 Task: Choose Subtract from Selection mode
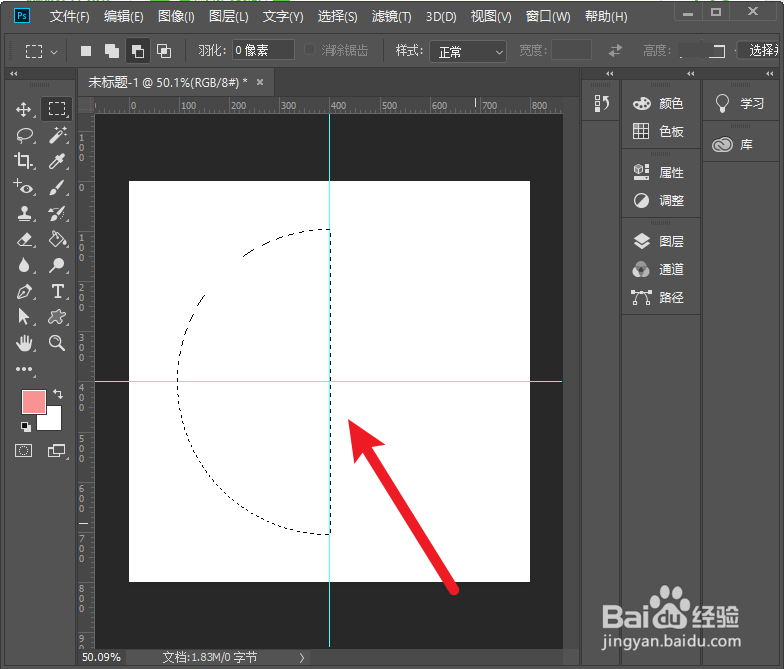(138, 51)
